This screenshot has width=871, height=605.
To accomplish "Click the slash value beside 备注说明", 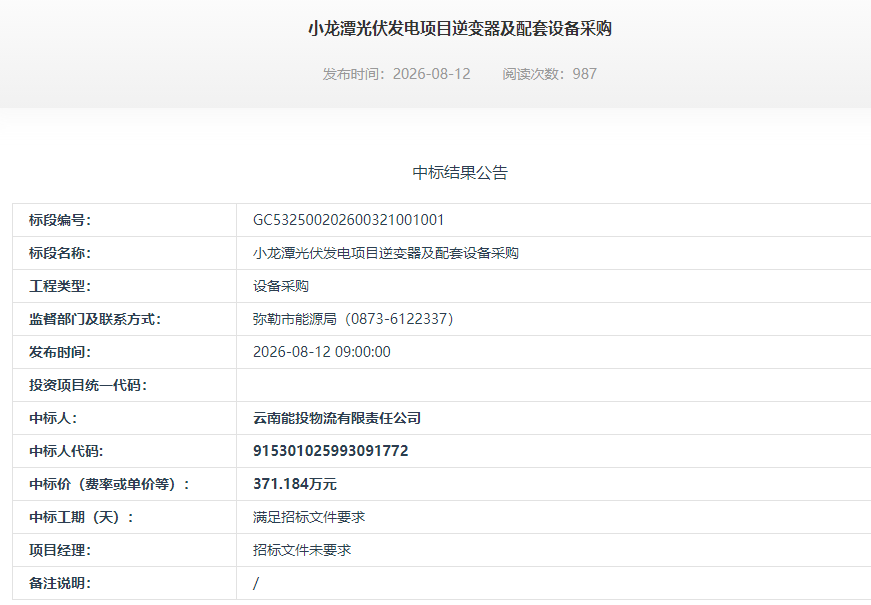I will pyautogui.click(x=256, y=583).
